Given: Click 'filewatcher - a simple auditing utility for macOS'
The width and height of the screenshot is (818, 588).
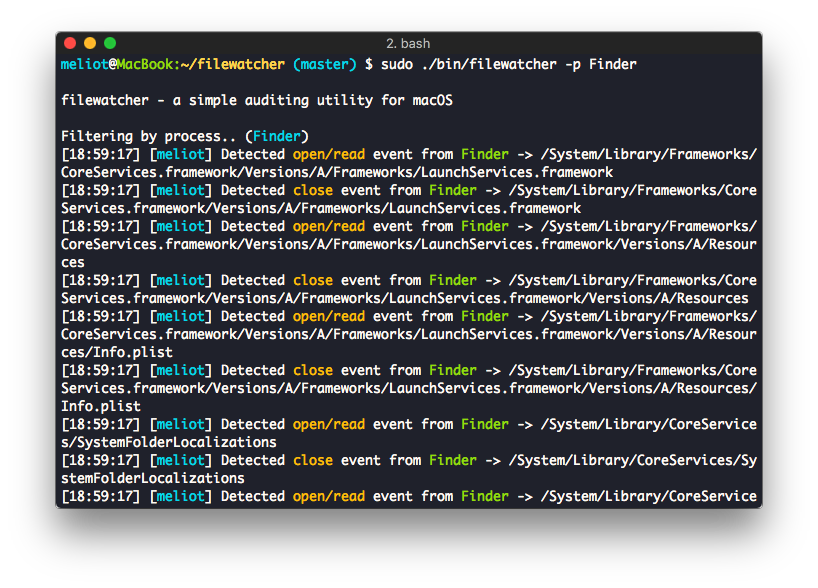Looking at the screenshot, I should pos(257,100).
